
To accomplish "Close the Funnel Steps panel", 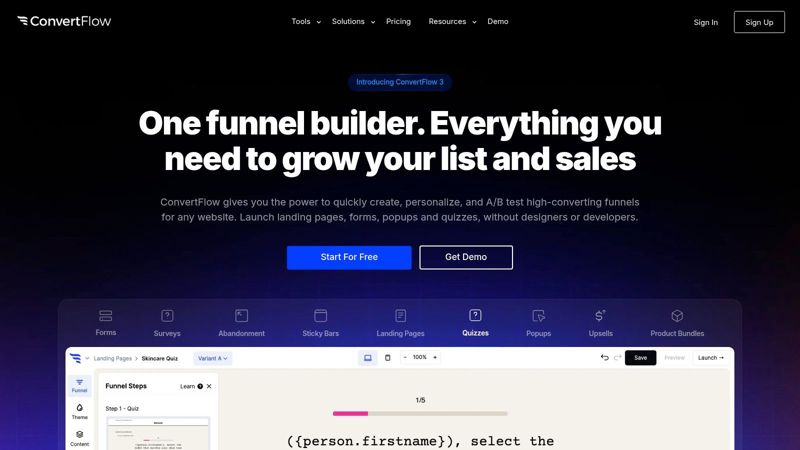I will (x=210, y=386).
